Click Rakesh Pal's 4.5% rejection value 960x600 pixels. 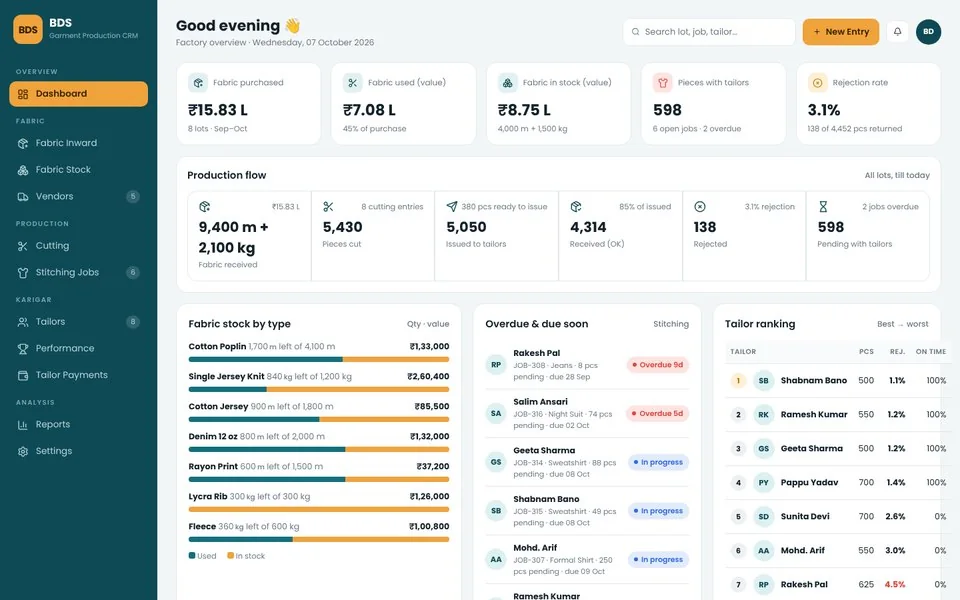894,585
